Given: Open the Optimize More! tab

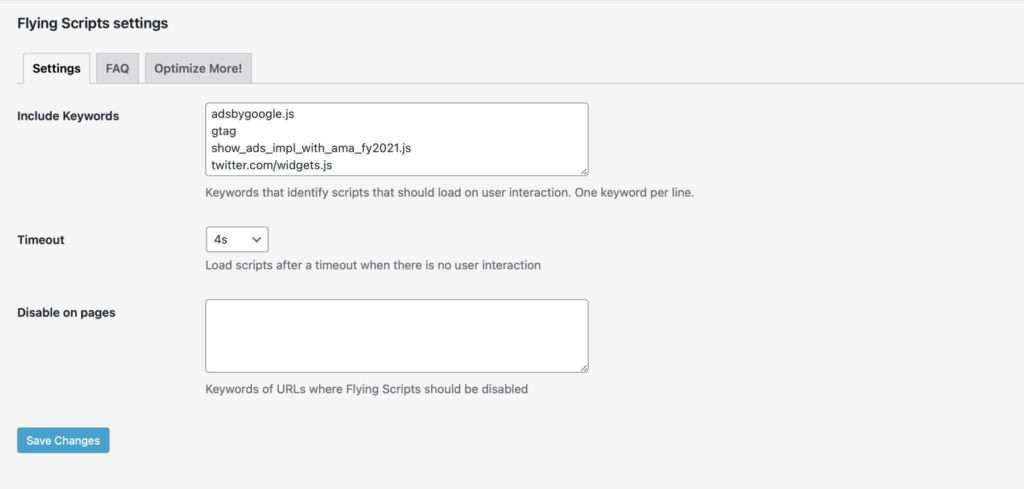Looking at the screenshot, I should click(x=198, y=68).
